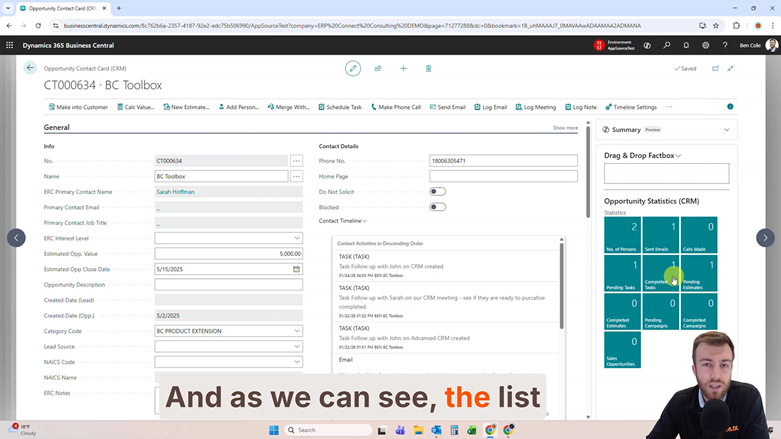Click Calc Value action
The image size is (781, 439).
click(x=135, y=107)
